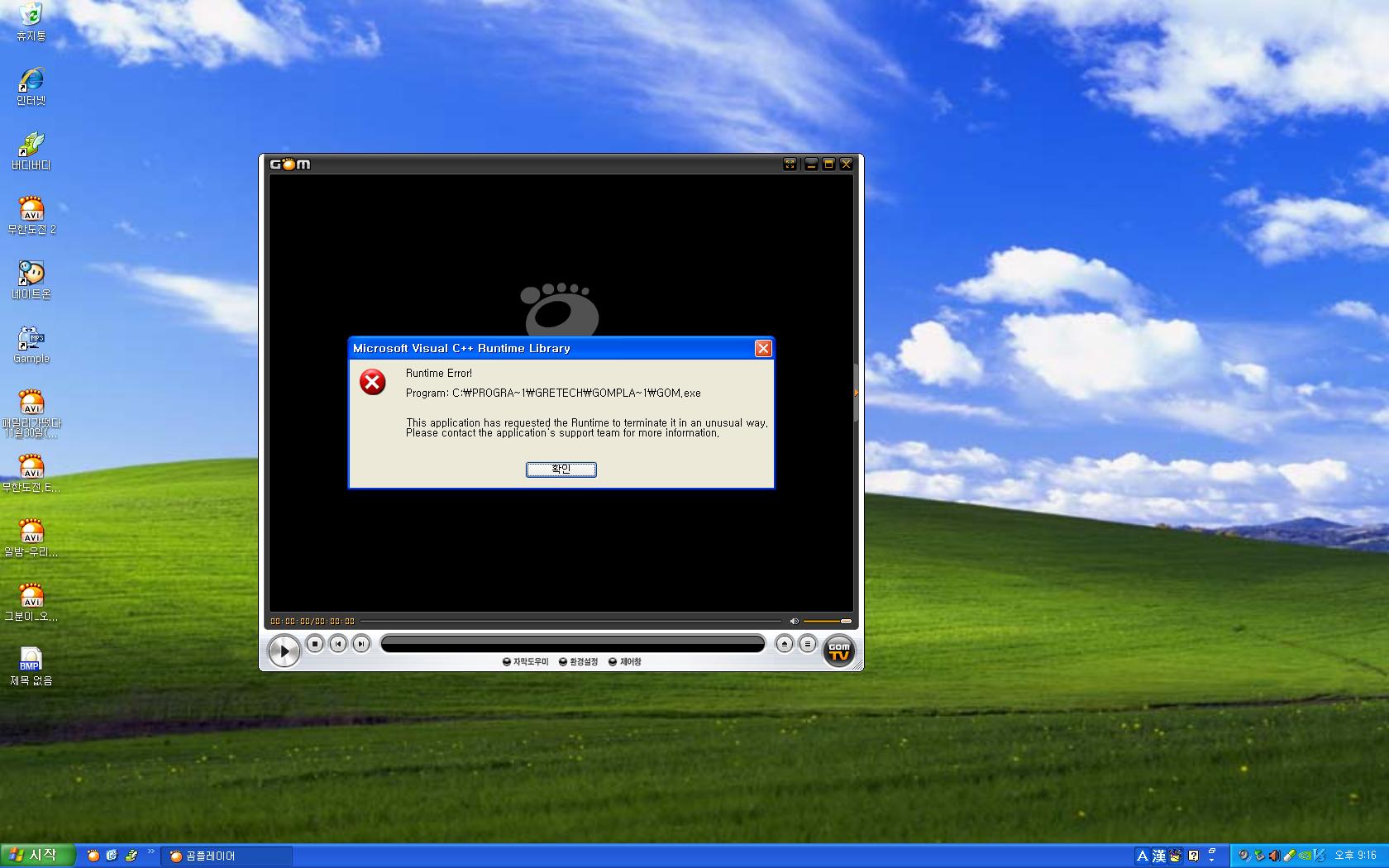Click the 확인 button in the error dialog
Image resolution: width=1389 pixels, height=868 pixels.
point(561,469)
